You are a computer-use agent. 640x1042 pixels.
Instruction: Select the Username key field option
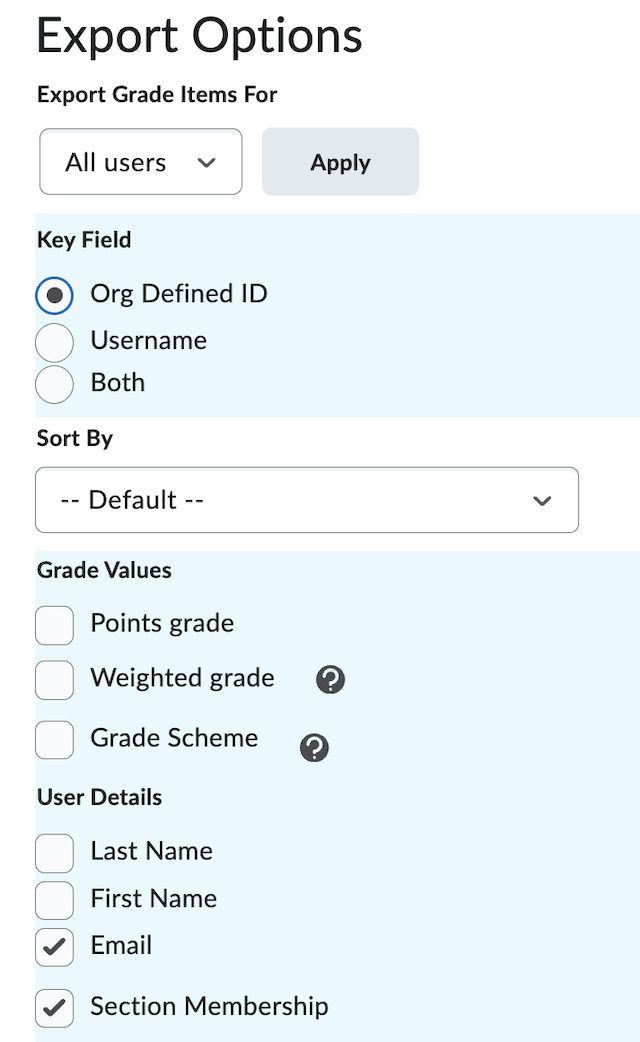pyautogui.click(x=54, y=342)
